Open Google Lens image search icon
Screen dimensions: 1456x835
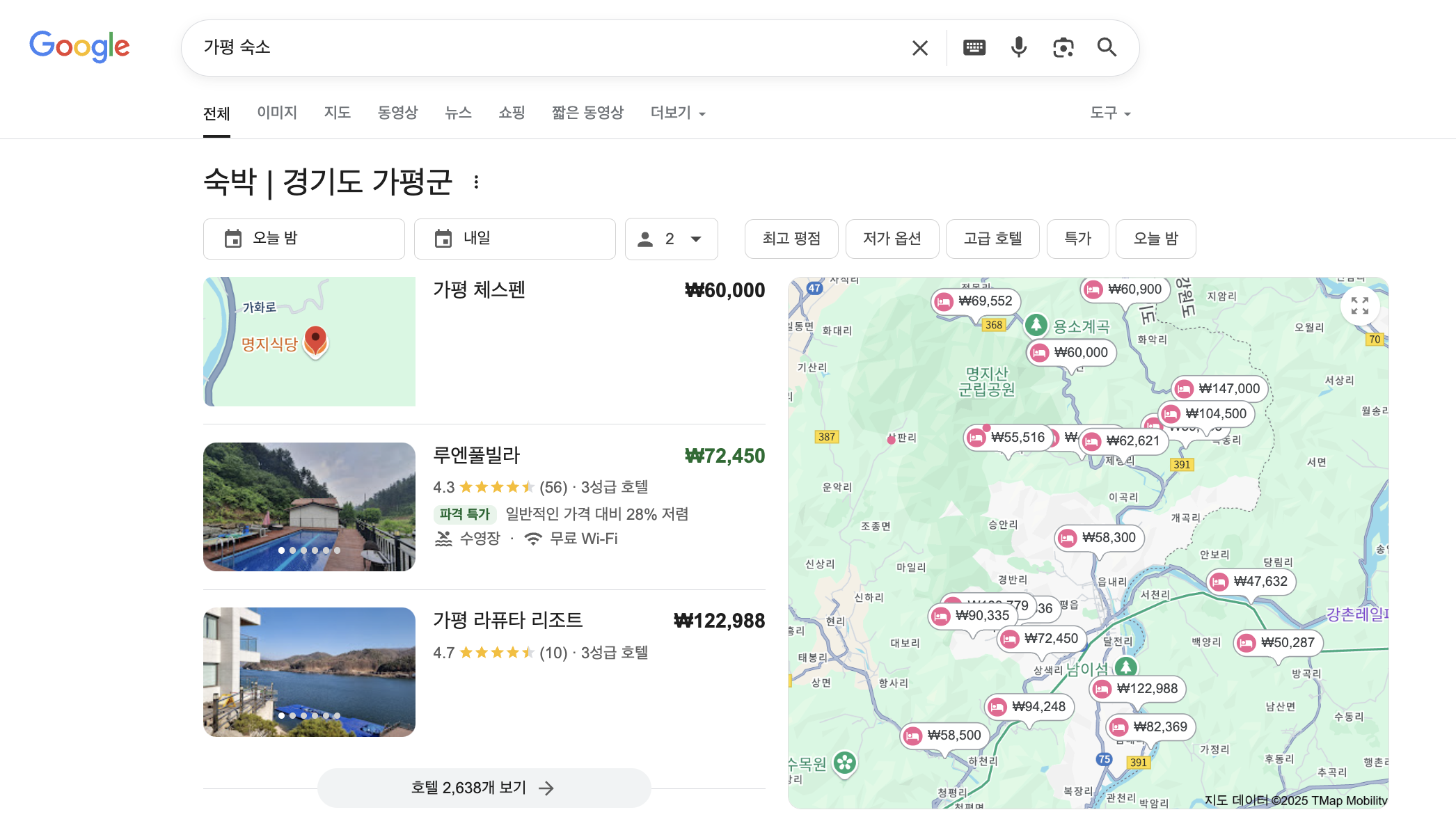click(x=1063, y=47)
